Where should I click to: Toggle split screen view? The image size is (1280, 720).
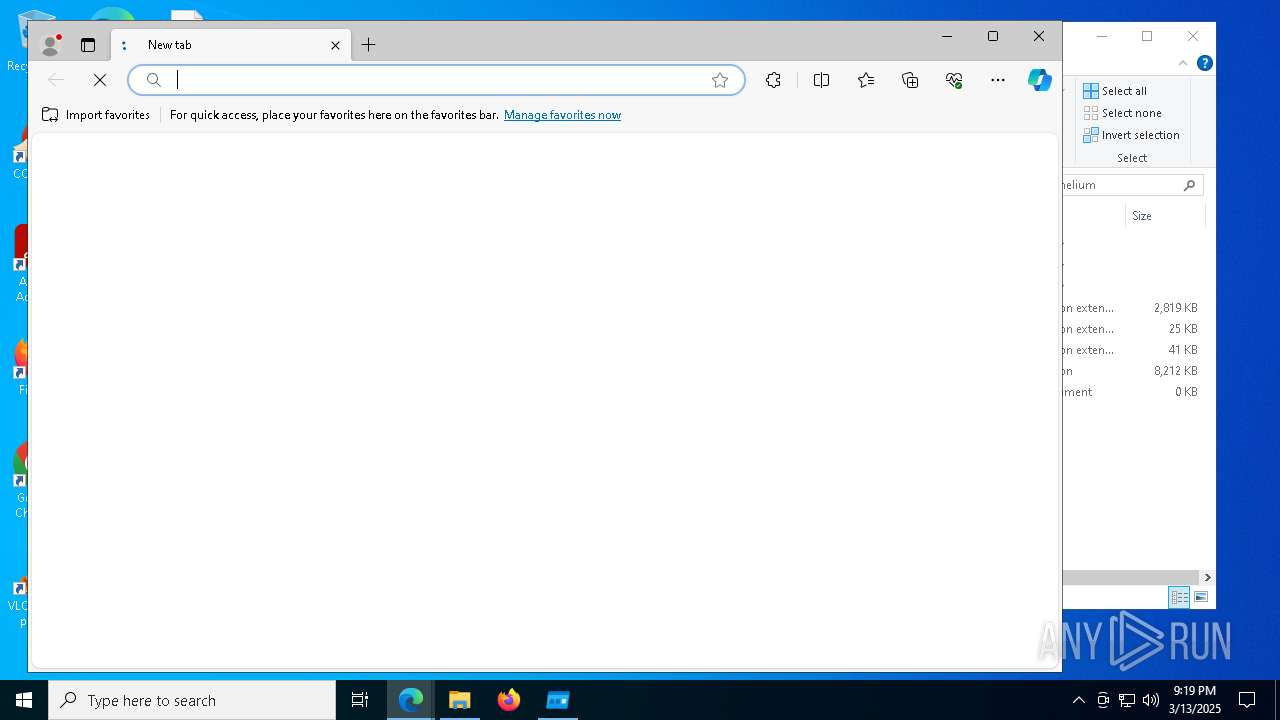click(x=821, y=80)
